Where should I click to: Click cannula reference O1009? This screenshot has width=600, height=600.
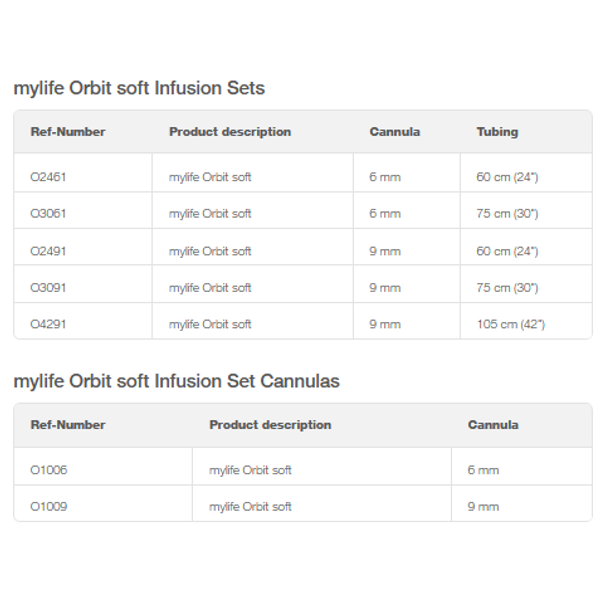coord(49,507)
